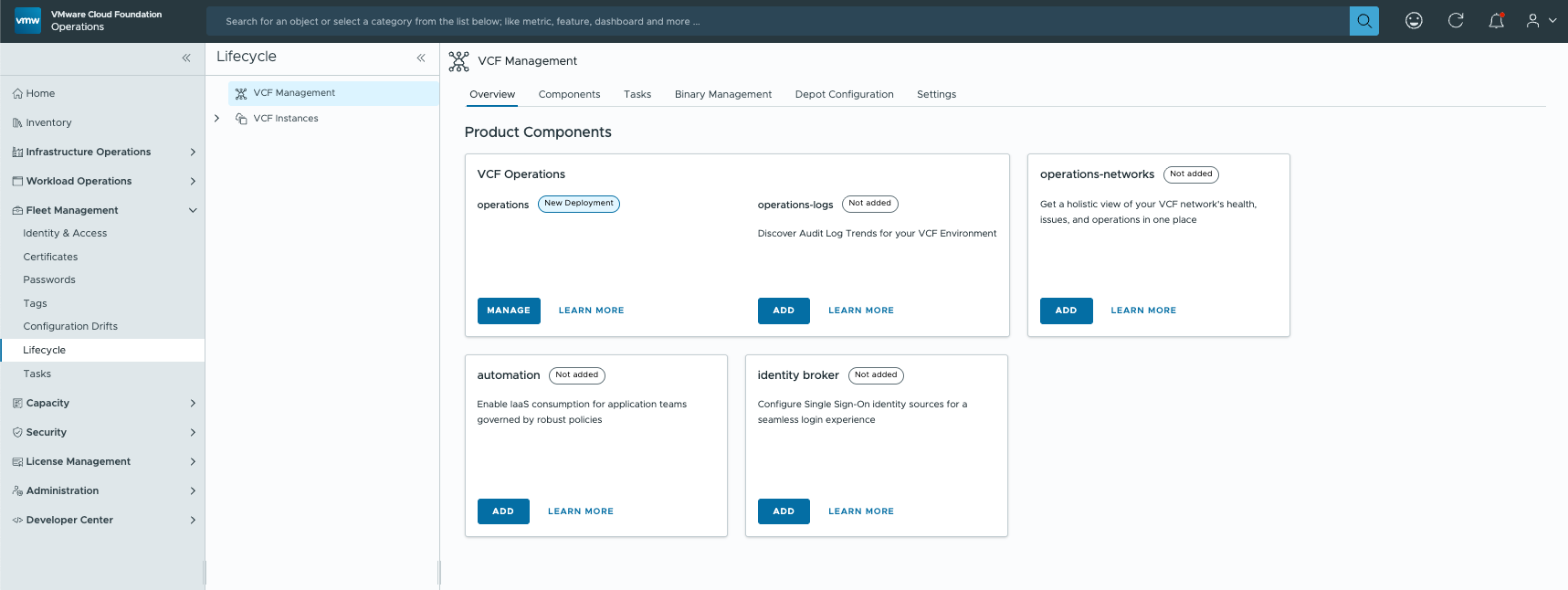Image resolution: width=1568 pixels, height=590 pixels.
Task: Collapse the main navigation sidebar
Action: 186,58
